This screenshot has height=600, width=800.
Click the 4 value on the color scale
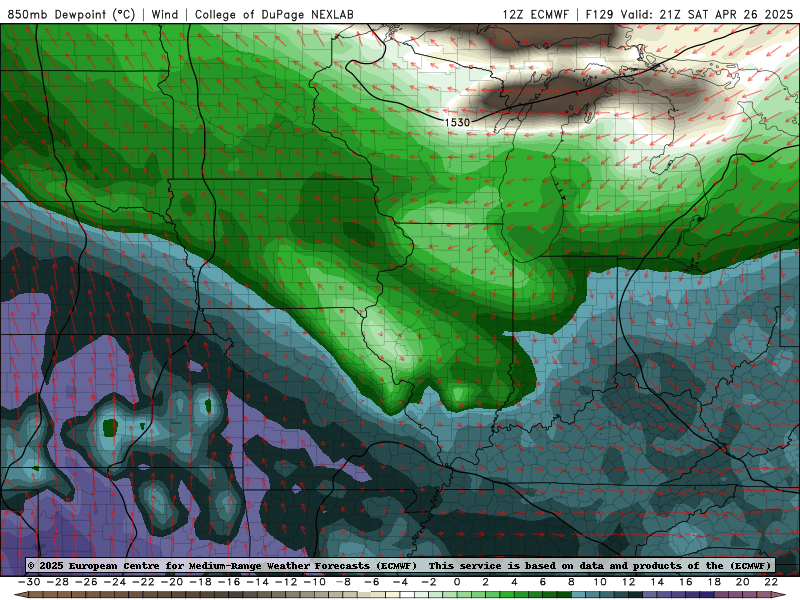click(x=514, y=582)
